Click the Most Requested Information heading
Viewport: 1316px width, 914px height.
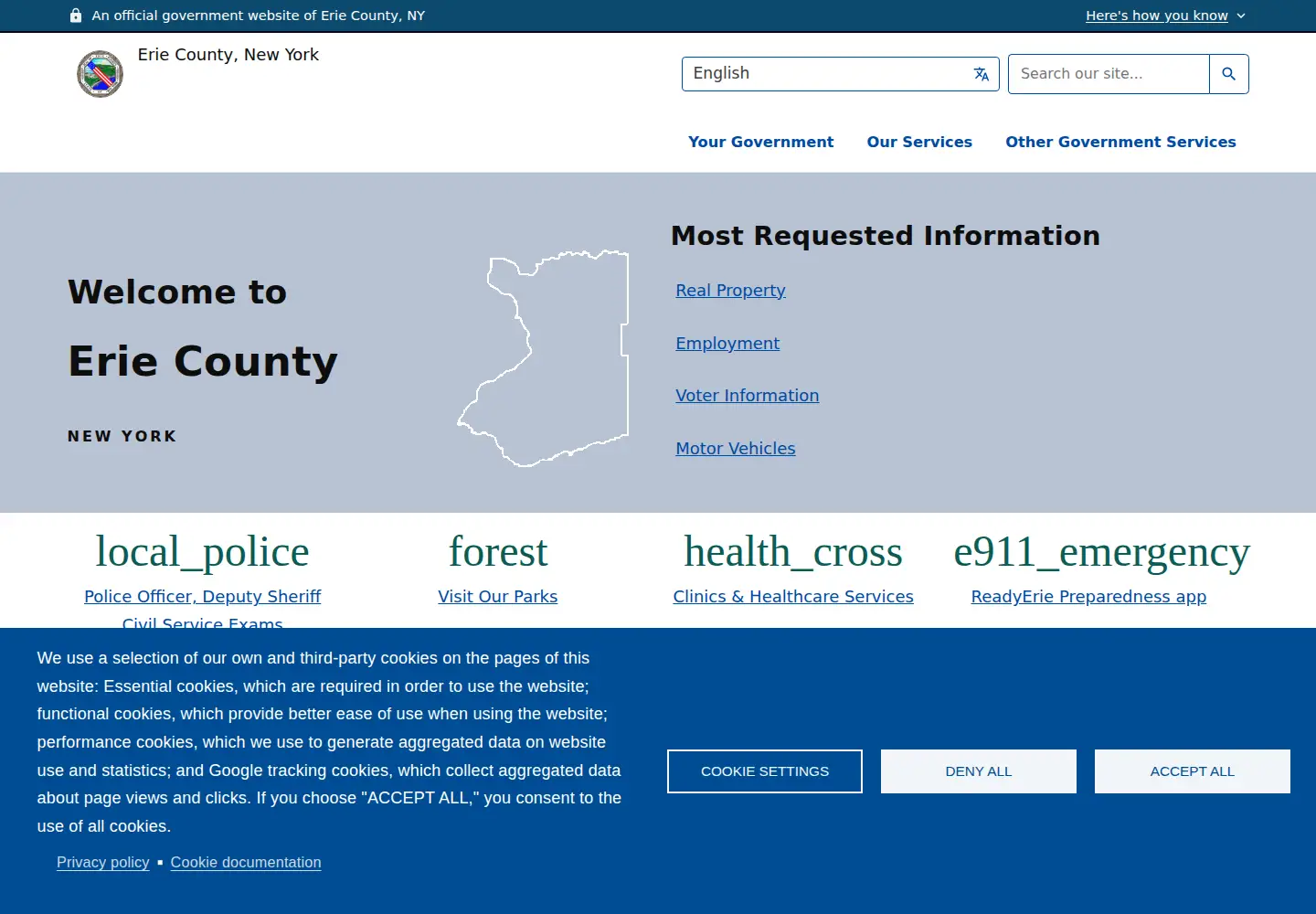pyautogui.click(x=886, y=236)
